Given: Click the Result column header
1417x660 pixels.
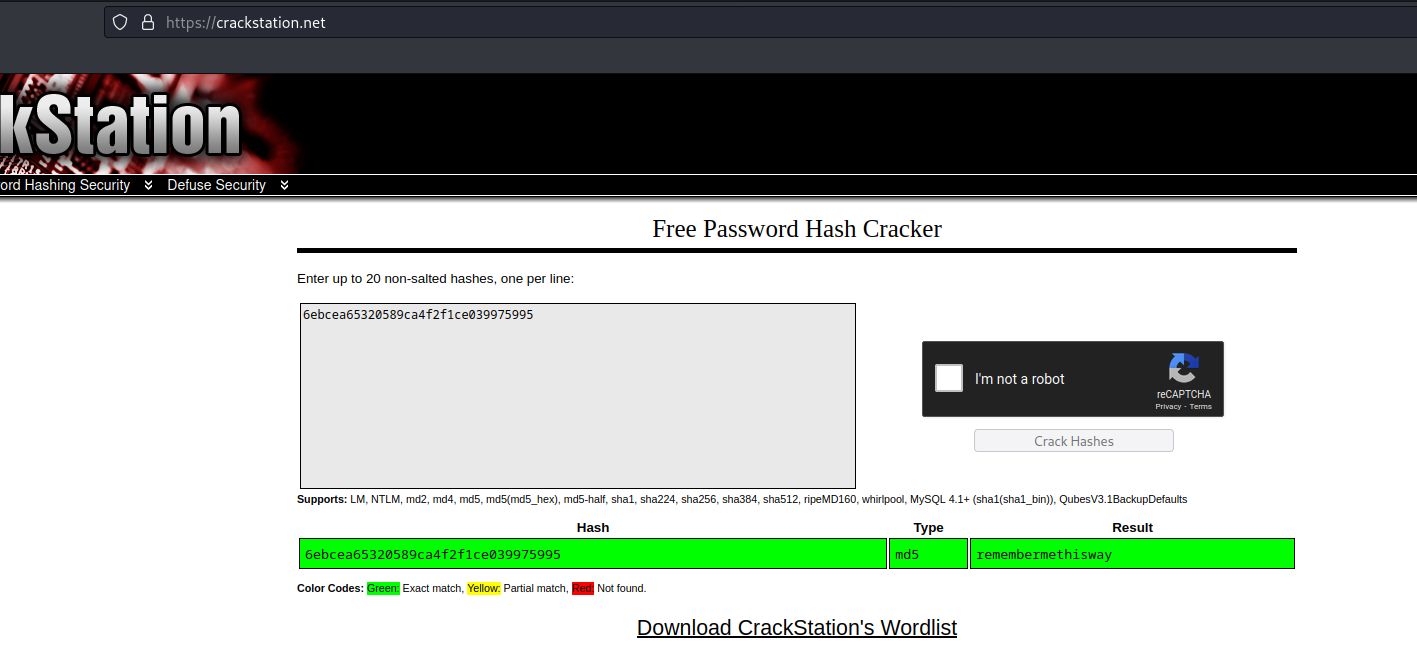Looking at the screenshot, I should click(x=1132, y=527).
